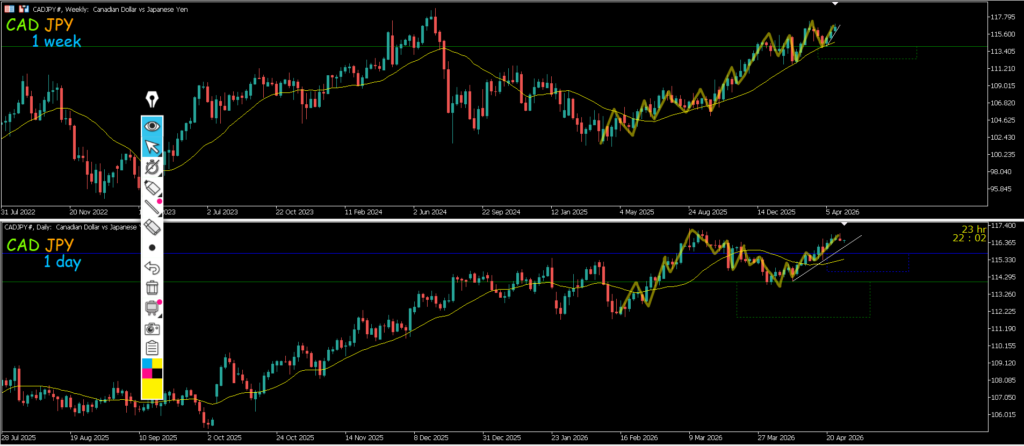
Task: Select the marker highlighter tool
Action: [x=152, y=187]
